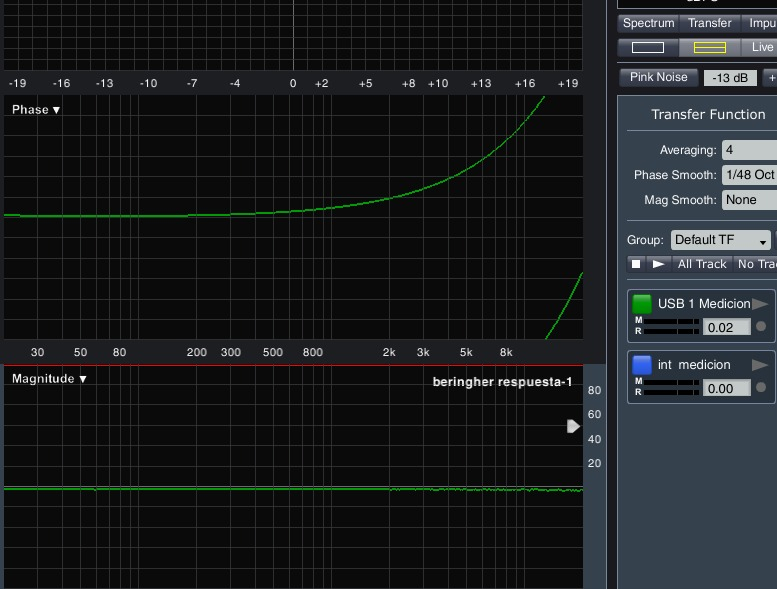The image size is (777, 589).
Task: Open the Impulse tab
Action: [759, 23]
